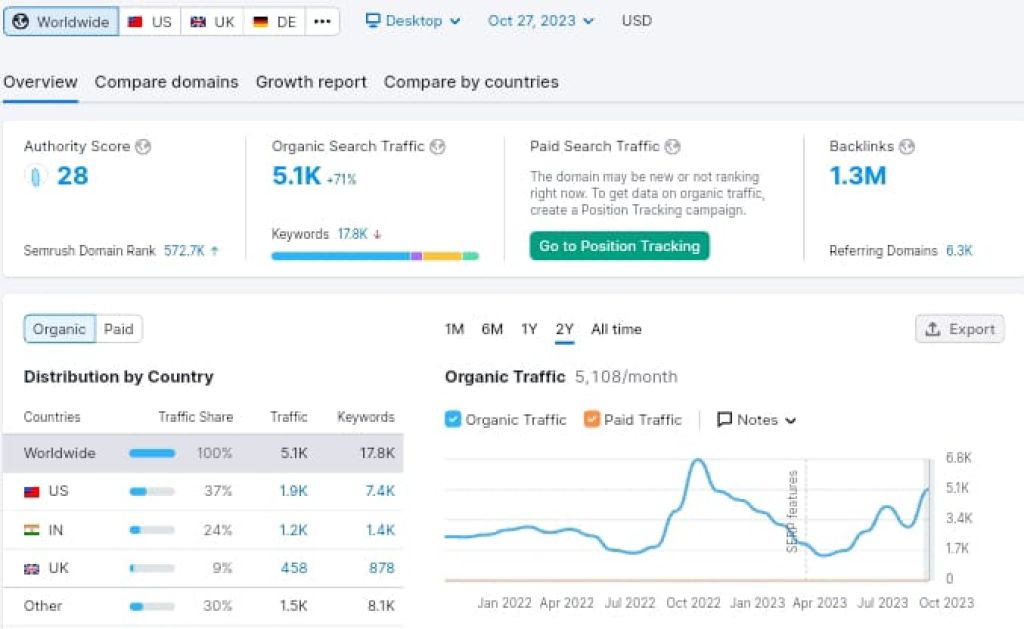Select All time range
Image resolution: width=1024 pixels, height=629 pixels.
[x=616, y=329]
